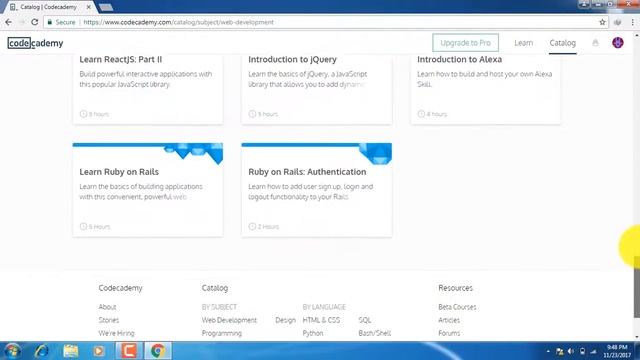Open HTML & CSS footer link
This screenshot has height=360, width=640.
[x=321, y=320]
